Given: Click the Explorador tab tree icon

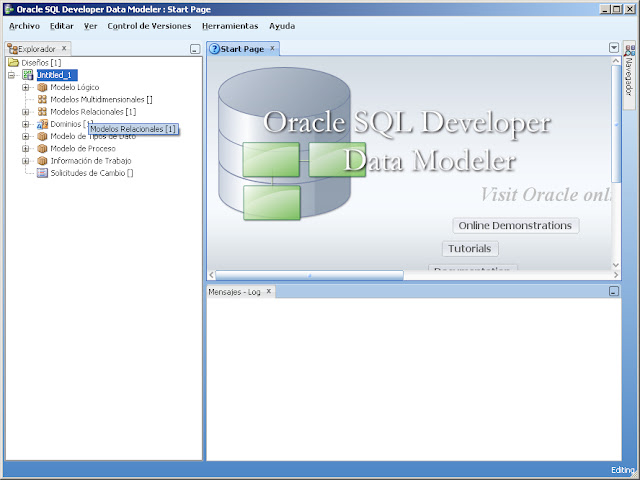Looking at the screenshot, I should tap(13, 49).
